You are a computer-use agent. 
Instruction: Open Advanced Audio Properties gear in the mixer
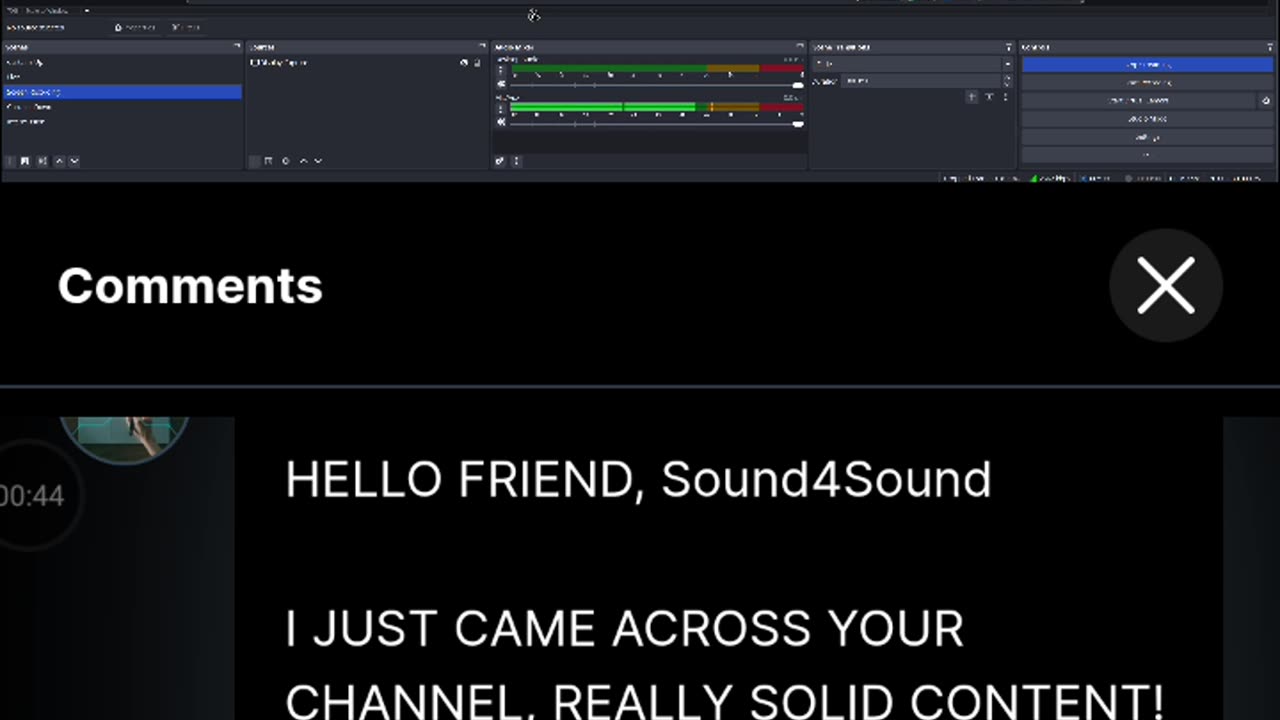coord(500,161)
